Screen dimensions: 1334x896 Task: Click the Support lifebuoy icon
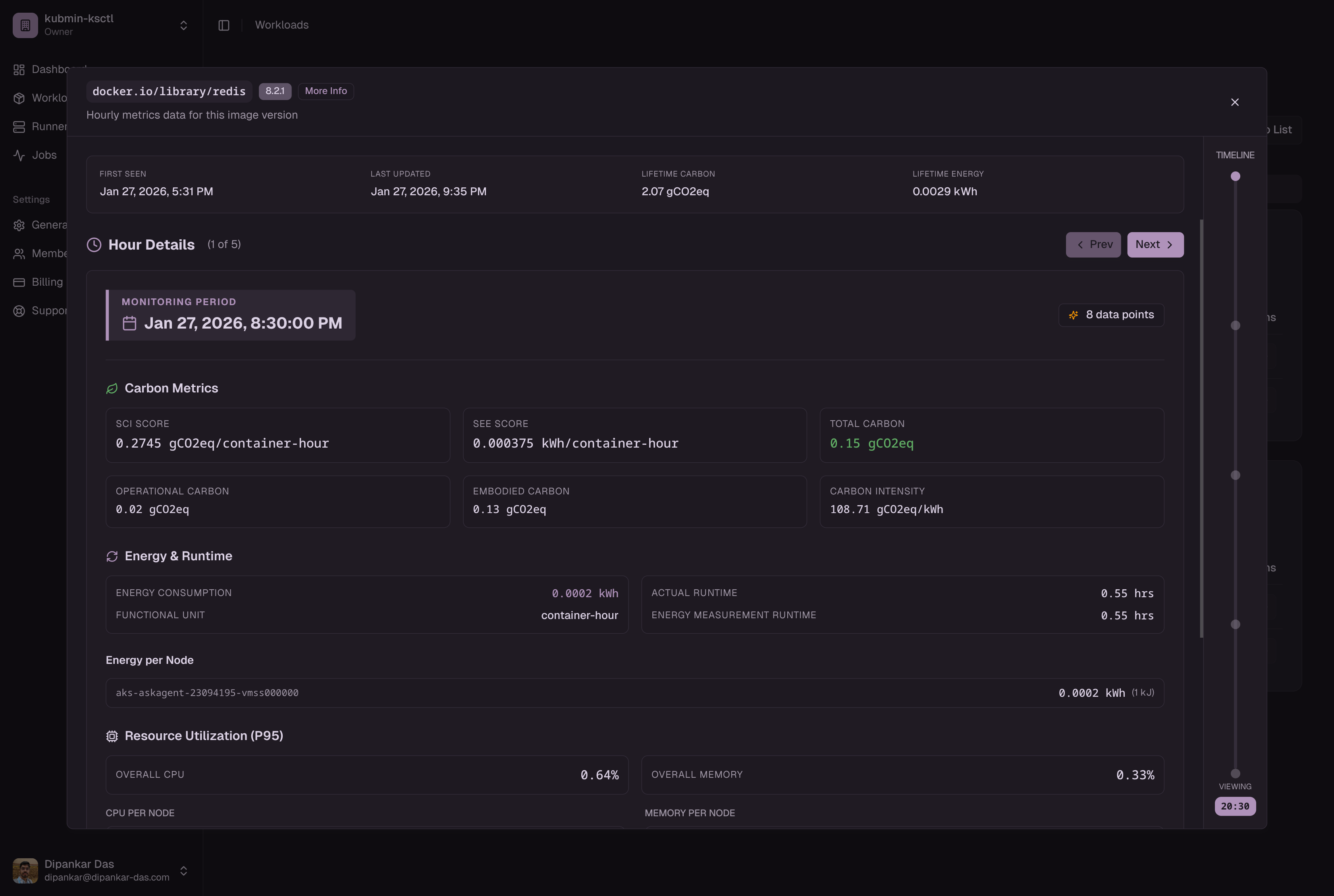coord(19,311)
